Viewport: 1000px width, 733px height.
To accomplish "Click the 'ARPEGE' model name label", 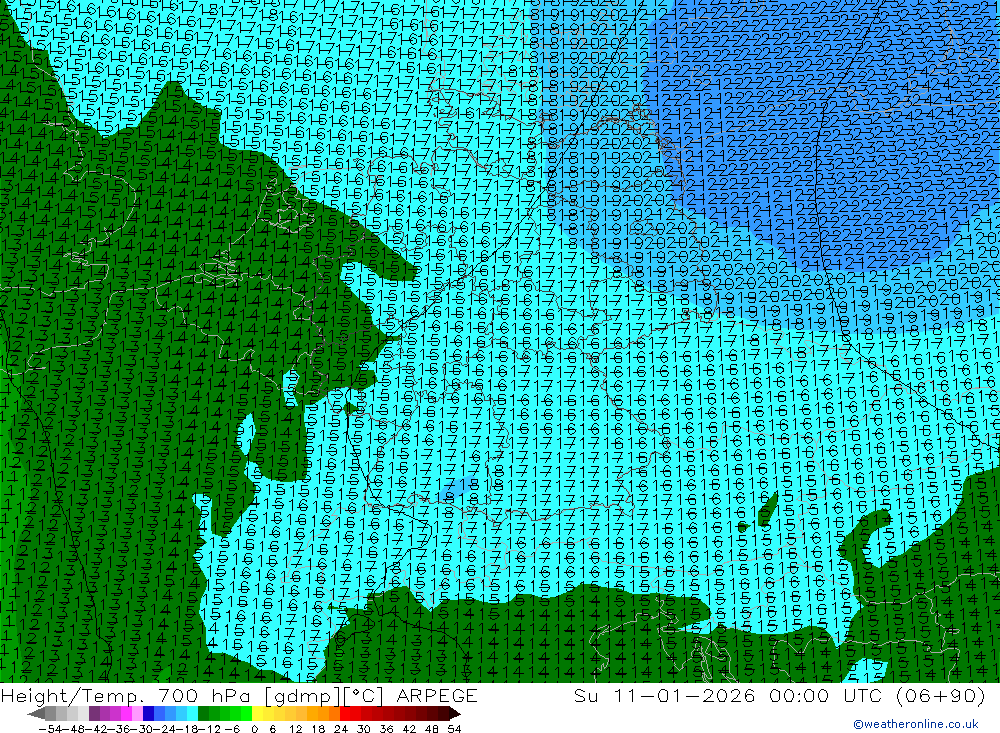I will coord(437,696).
